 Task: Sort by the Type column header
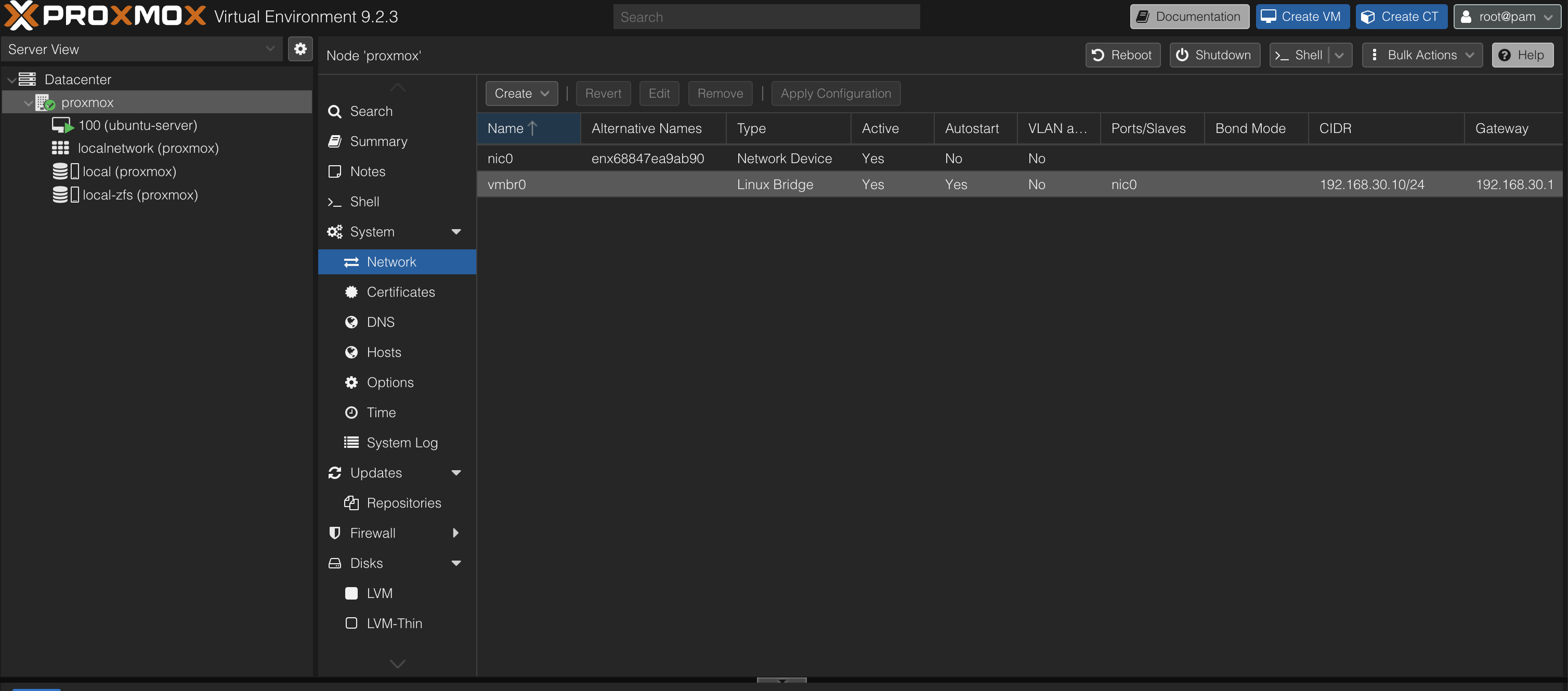[789, 128]
